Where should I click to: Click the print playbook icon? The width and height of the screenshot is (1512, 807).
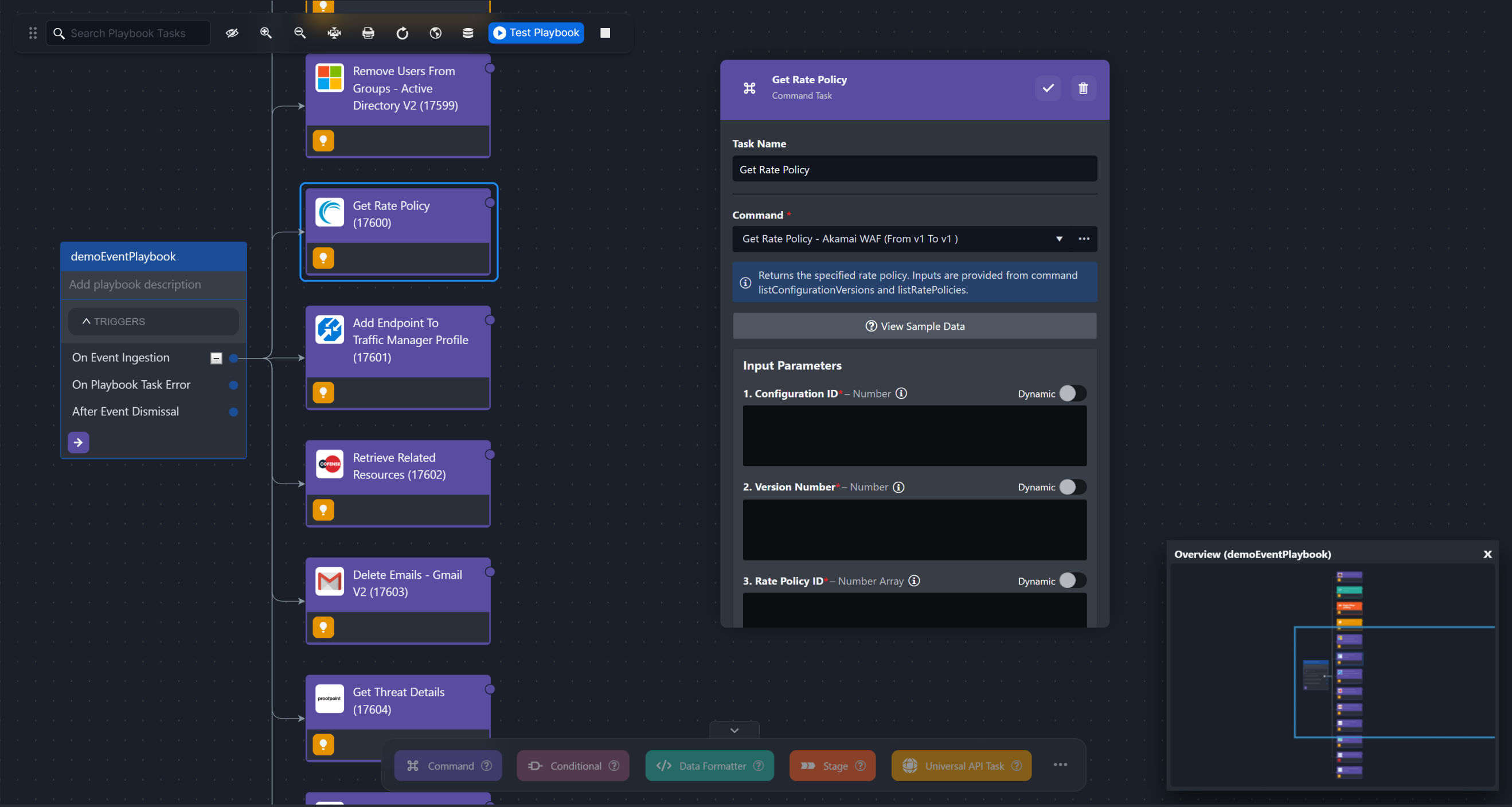[368, 33]
